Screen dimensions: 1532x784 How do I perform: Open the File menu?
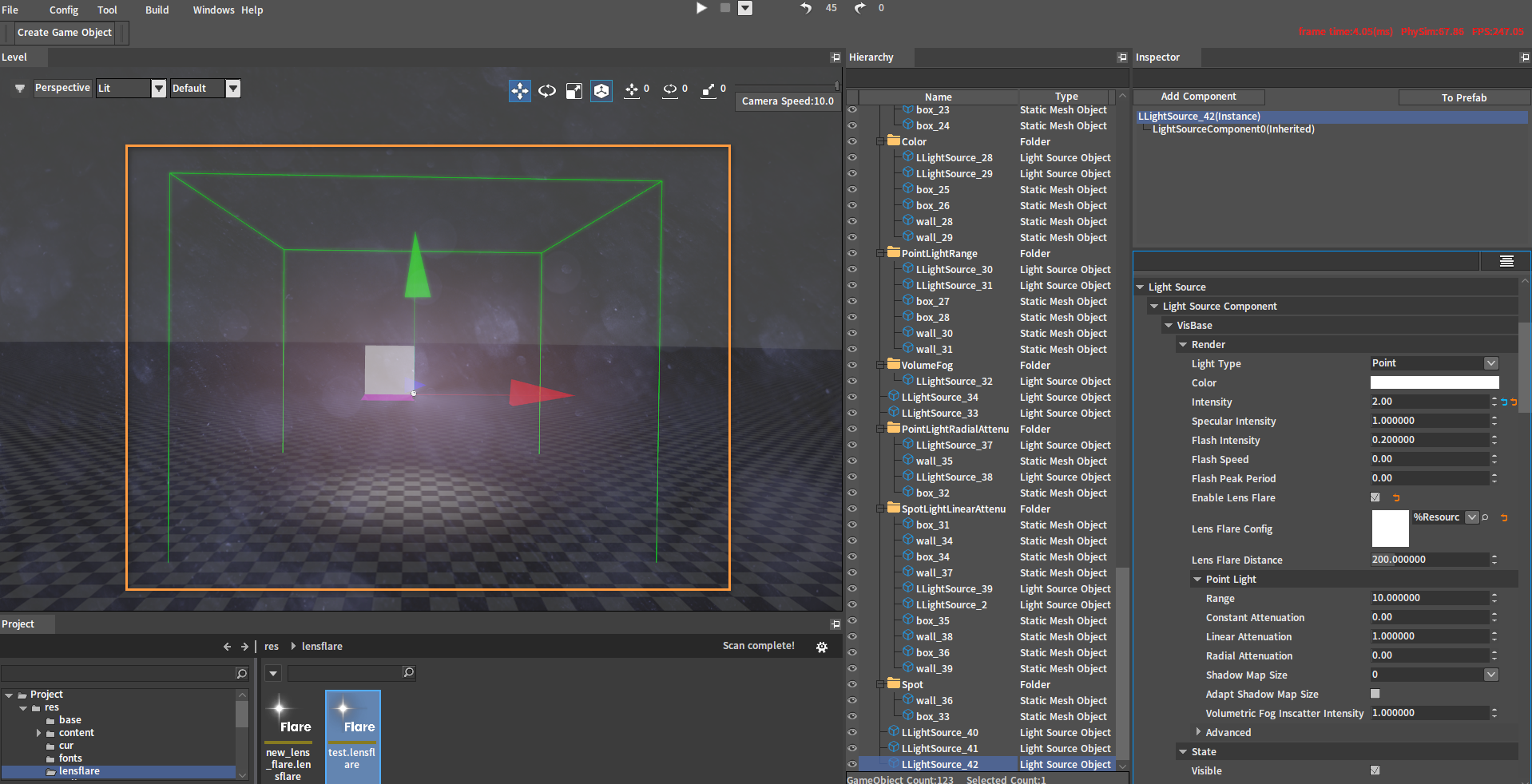click(10, 10)
